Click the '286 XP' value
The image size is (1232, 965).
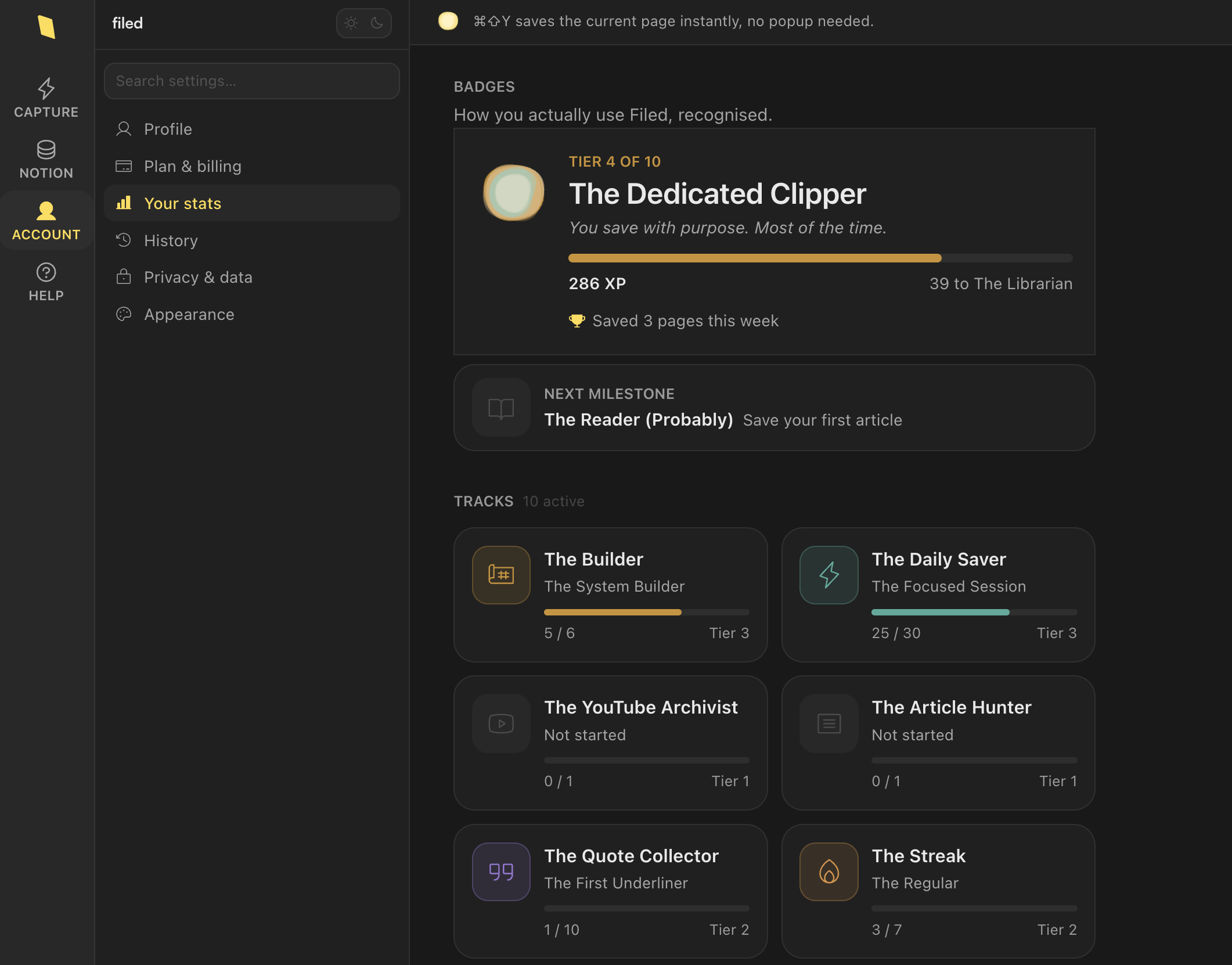click(x=597, y=283)
